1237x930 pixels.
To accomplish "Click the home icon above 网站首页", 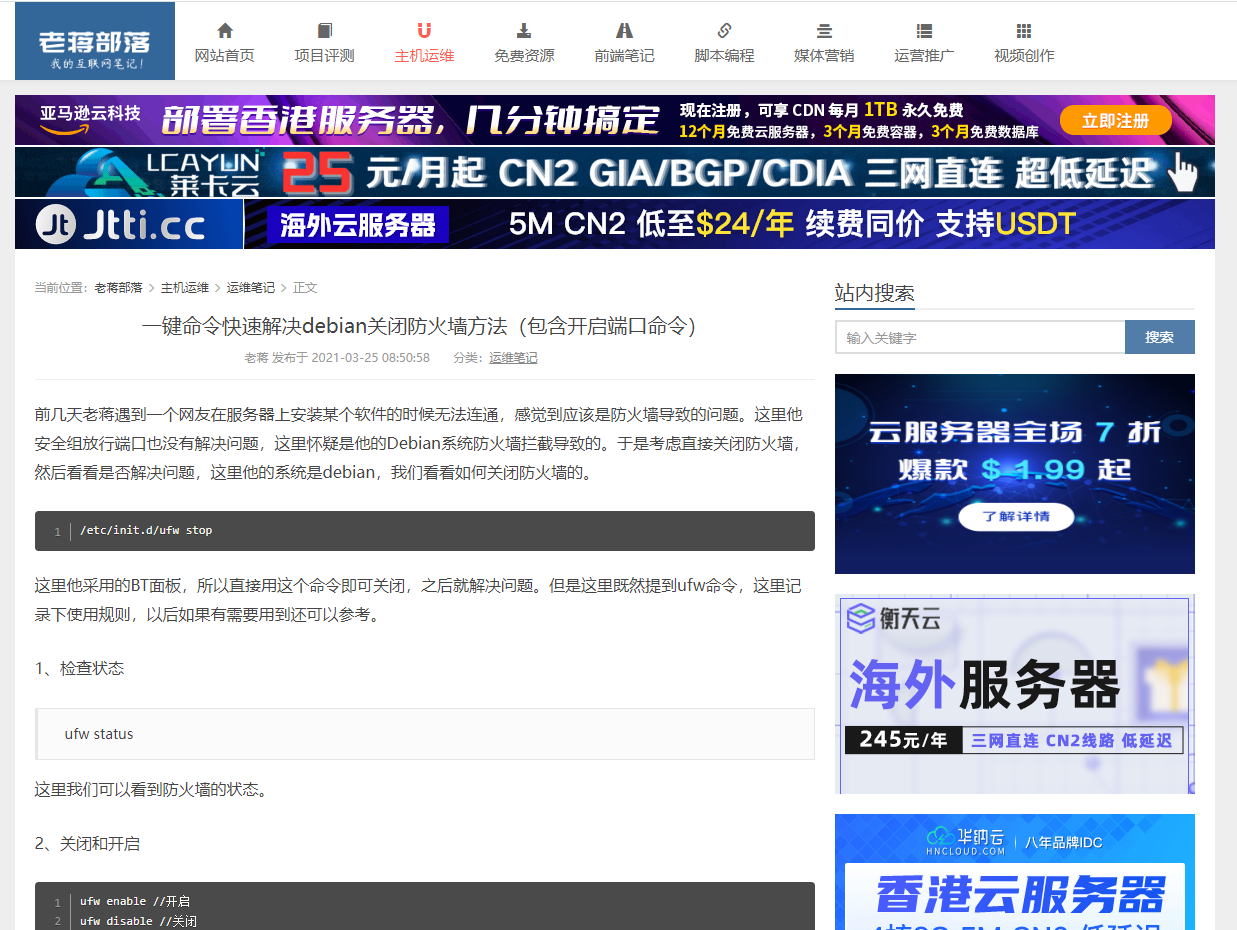I will 225,31.
